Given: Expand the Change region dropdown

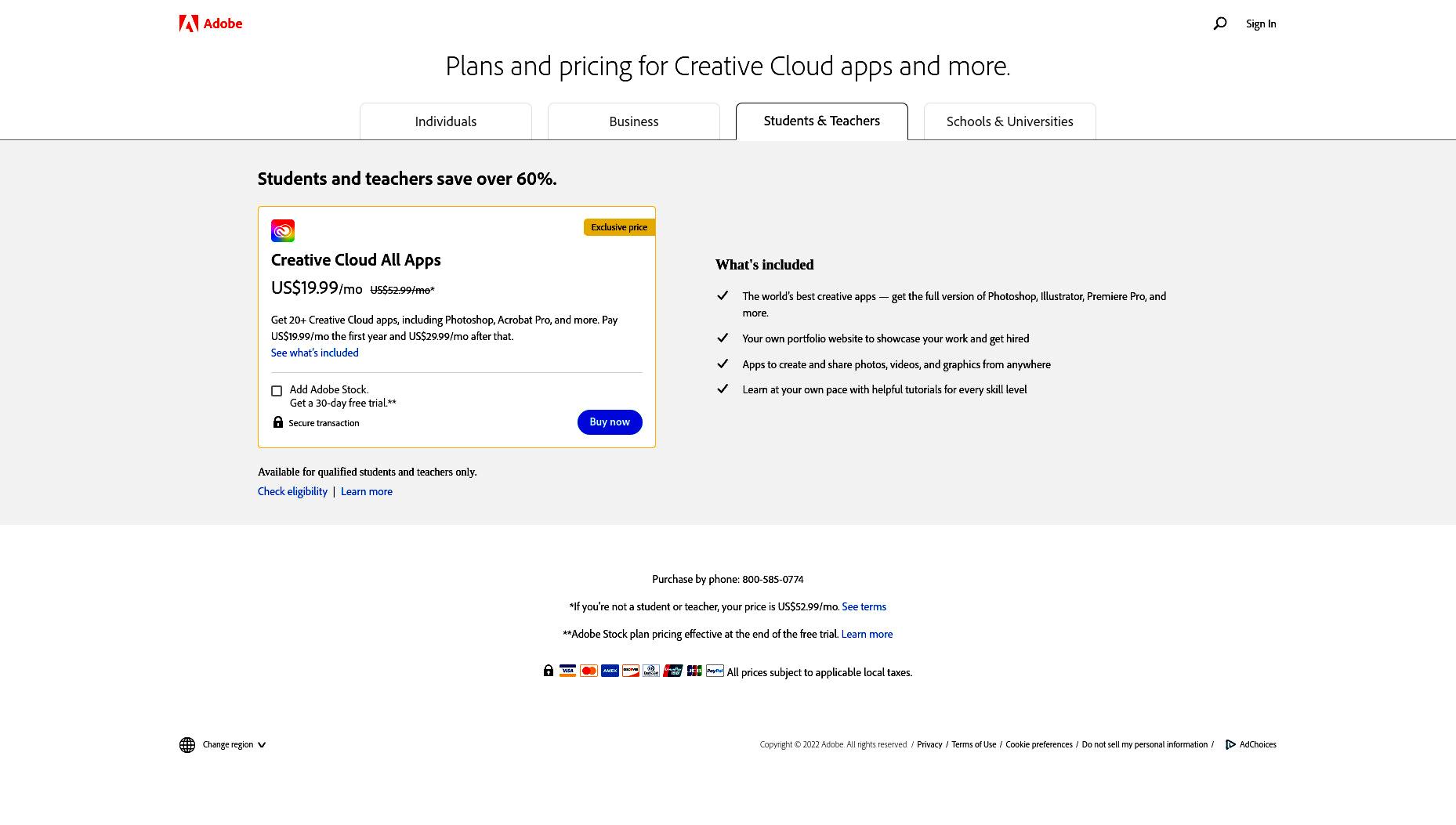Looking at the screenshot, I should 234,744.
